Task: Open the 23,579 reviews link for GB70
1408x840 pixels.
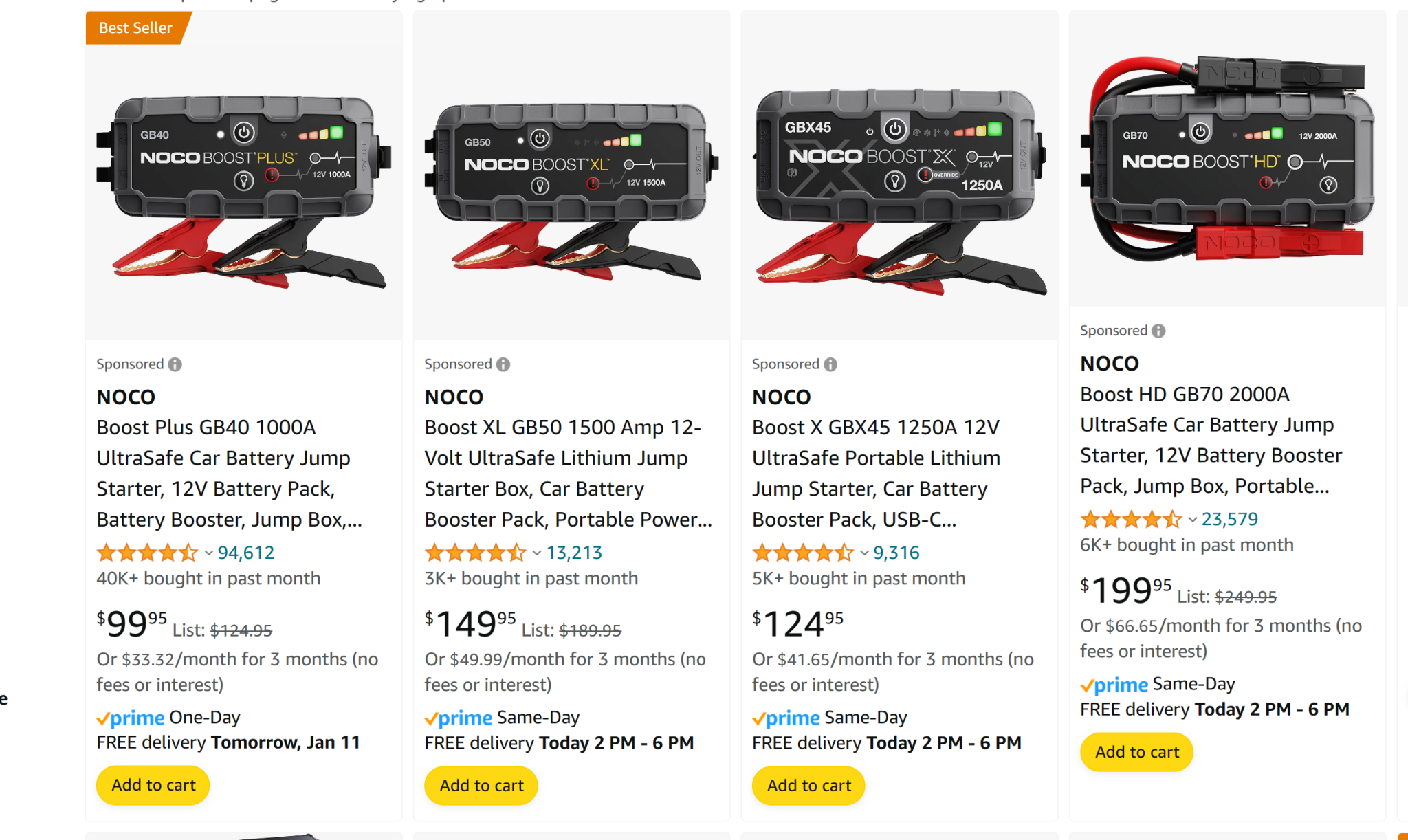Action: coord(1230,519)
